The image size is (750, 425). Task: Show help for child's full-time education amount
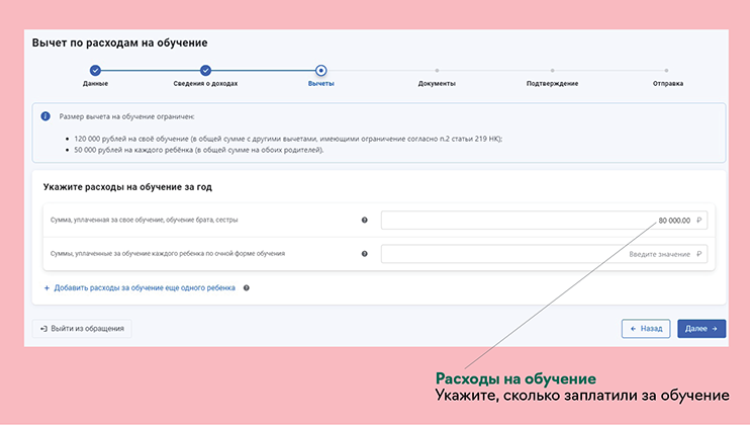click(364, 254)
